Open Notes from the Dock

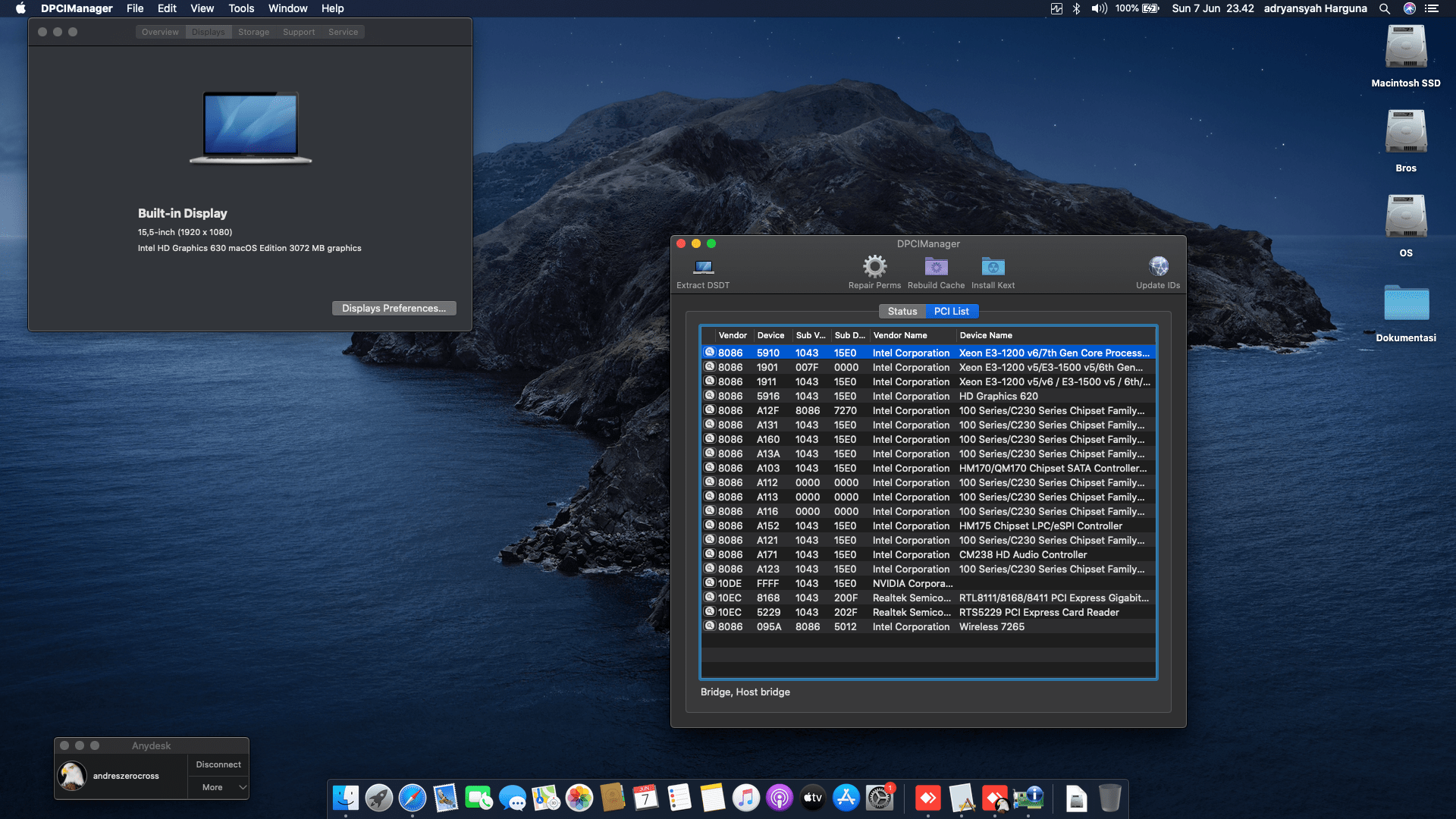[713, 798]
